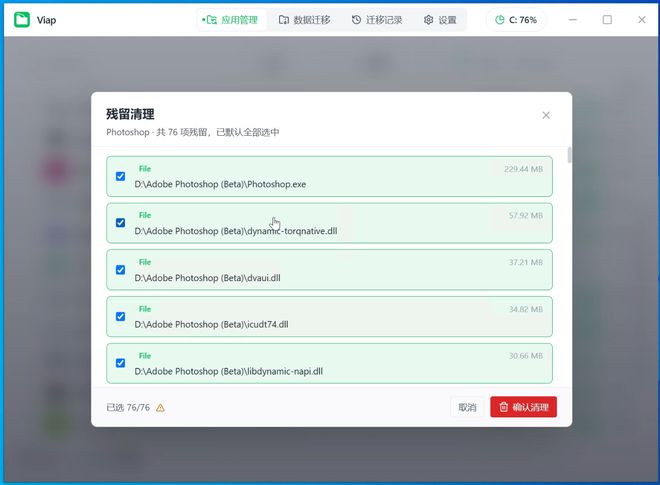Open the 设置 tab
The height and width of the screenshot is (485, 660).
click(x=440, y=20)
